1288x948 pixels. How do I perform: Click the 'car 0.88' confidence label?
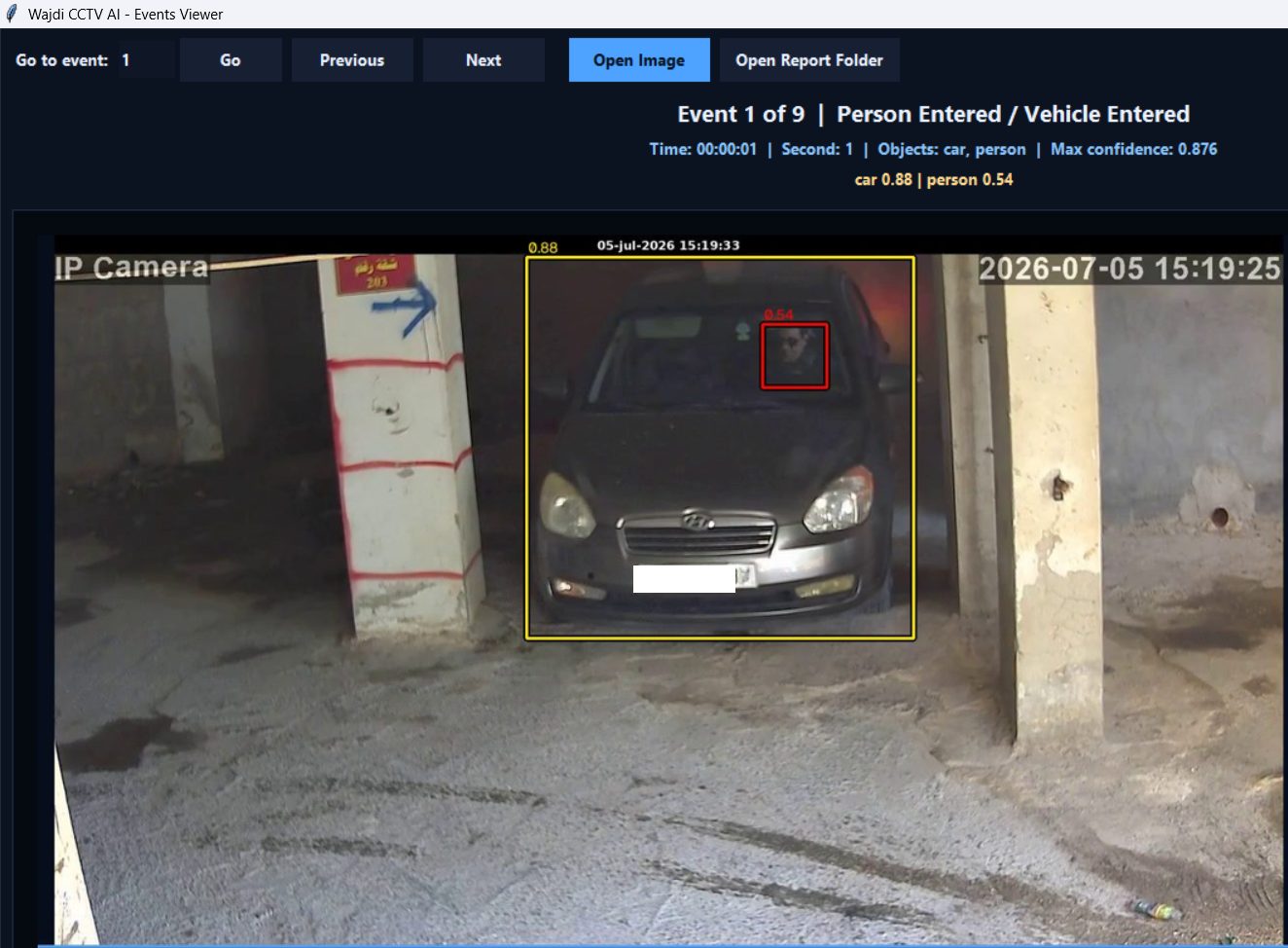click(883, 179)
